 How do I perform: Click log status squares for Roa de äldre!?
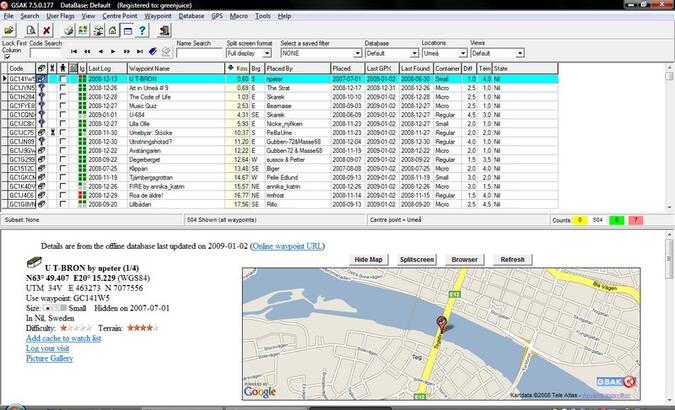(82, 195)
